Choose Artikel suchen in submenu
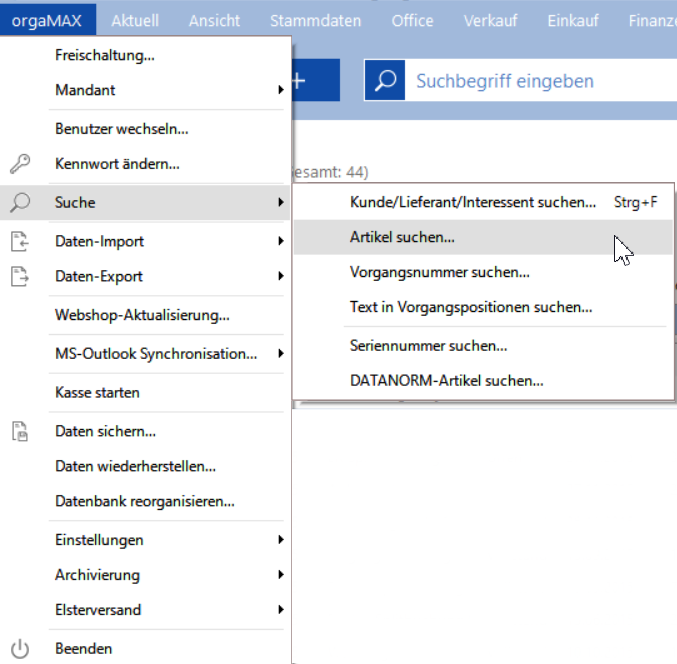Screen dimensions: 677x664 click(x=484, y=237)
